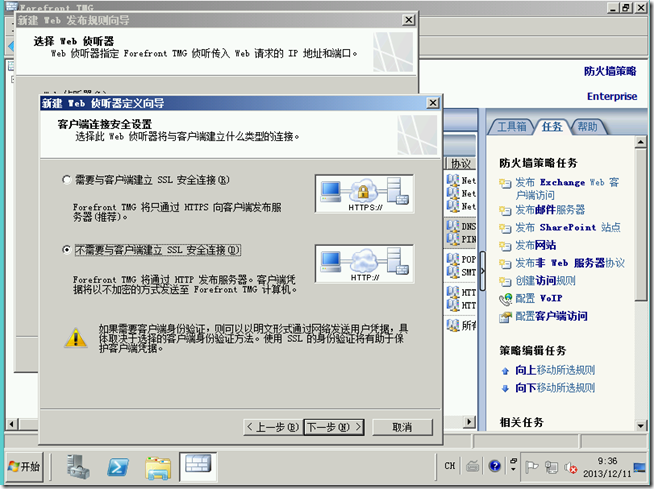The height and width of the screenshot is (489, 654).
Task: Click Move selected rule down link
Action: tap(555, 388)
